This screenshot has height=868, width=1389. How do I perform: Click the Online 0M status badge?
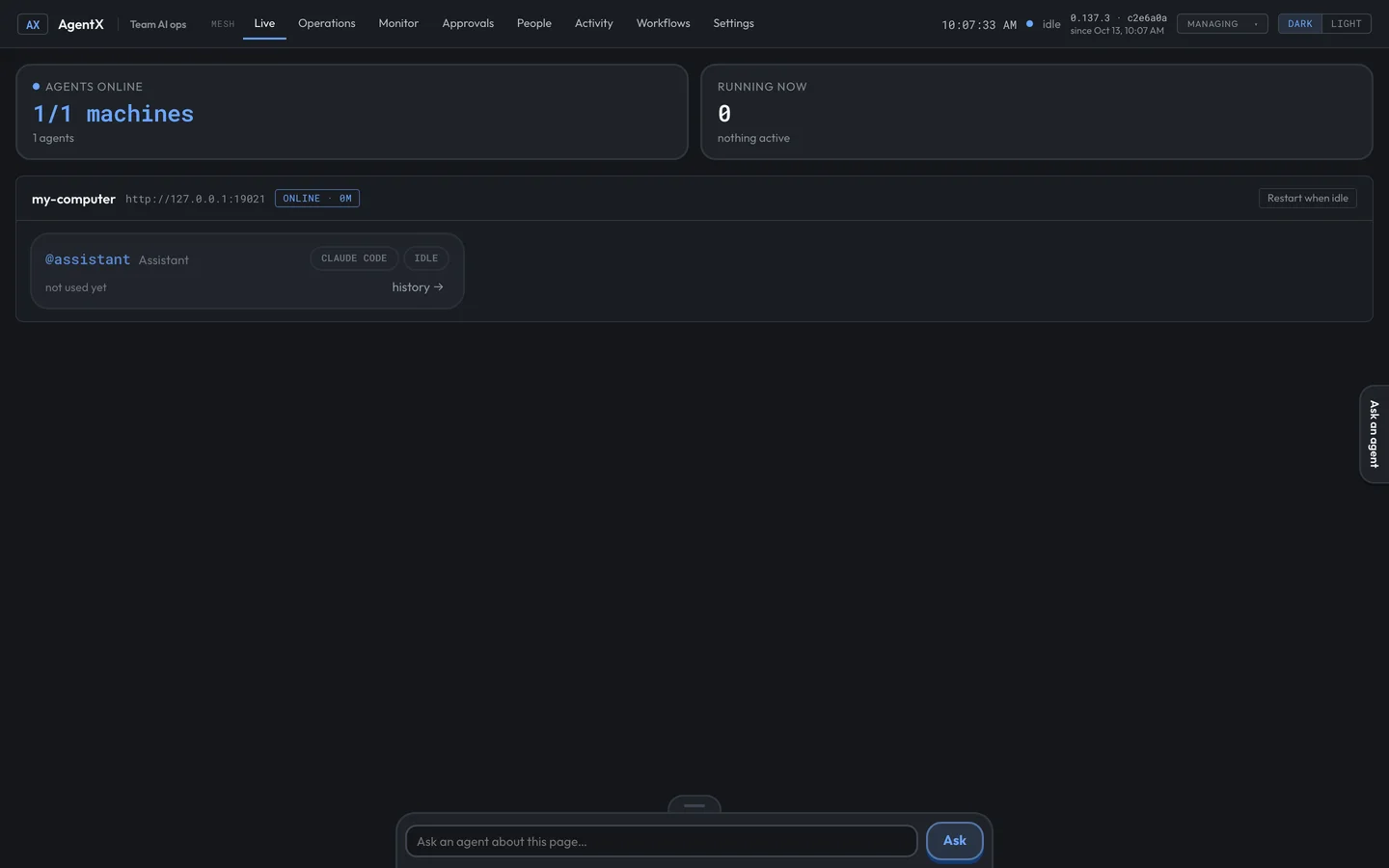click(317, 199)
